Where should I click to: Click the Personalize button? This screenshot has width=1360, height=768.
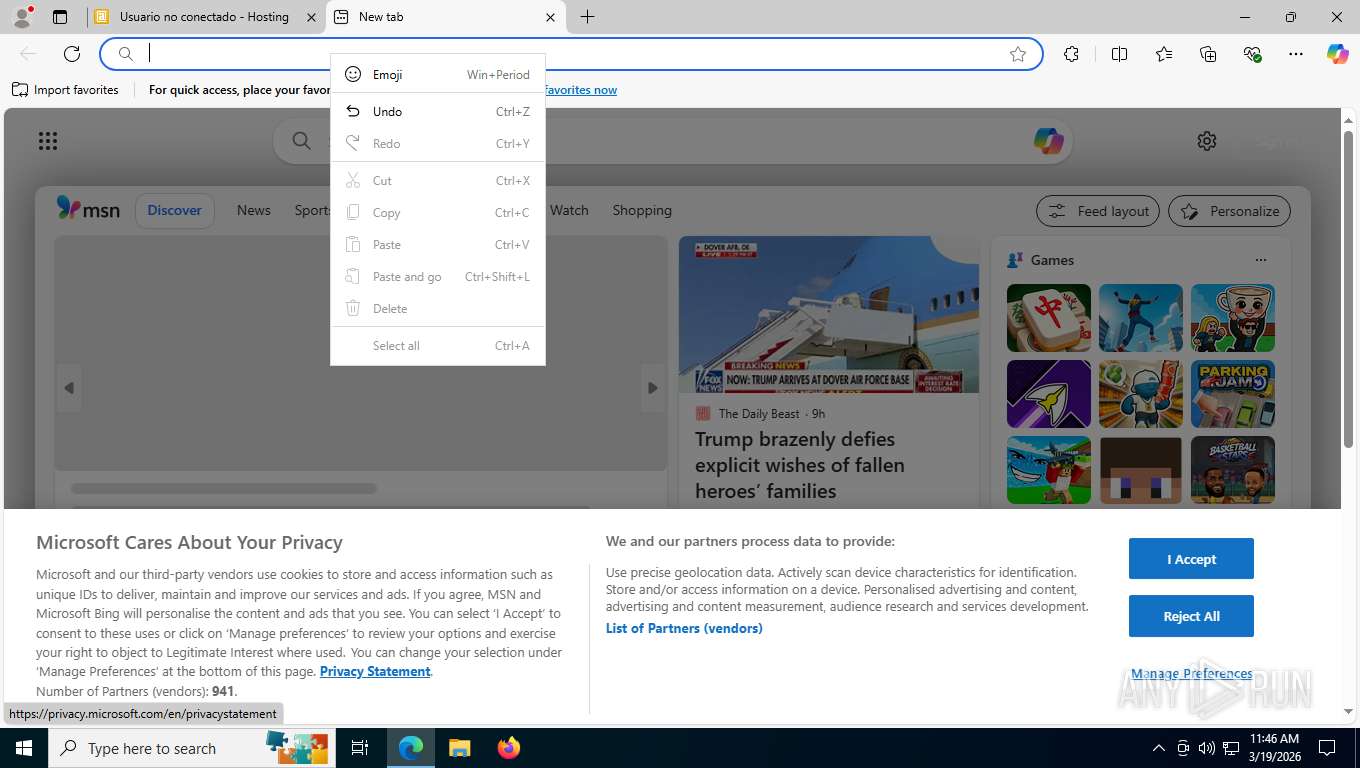point(1230,211)
